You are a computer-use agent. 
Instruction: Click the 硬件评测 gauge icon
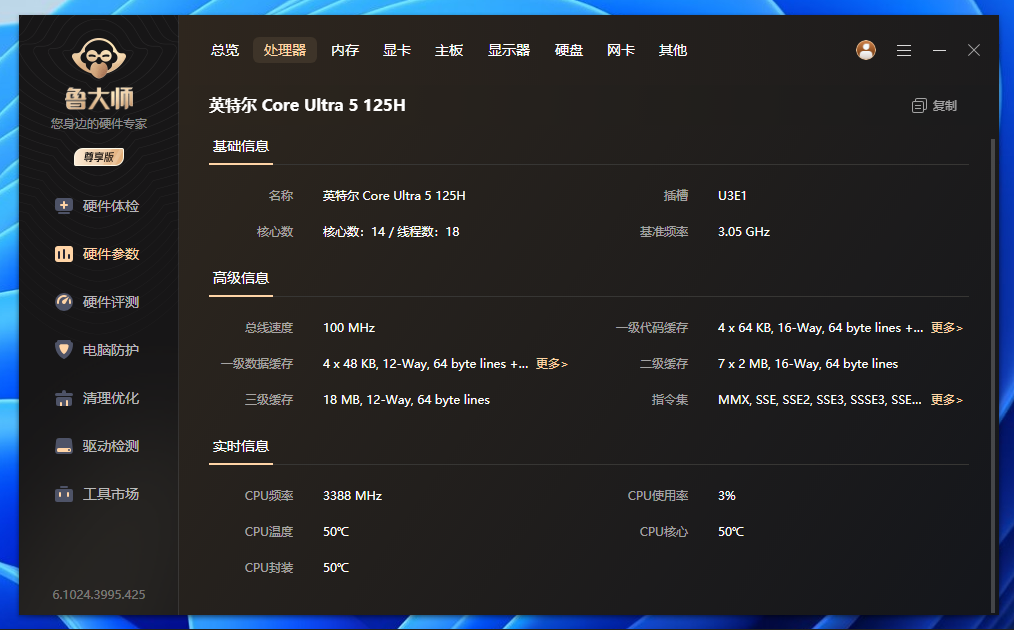tap(63, 301)
